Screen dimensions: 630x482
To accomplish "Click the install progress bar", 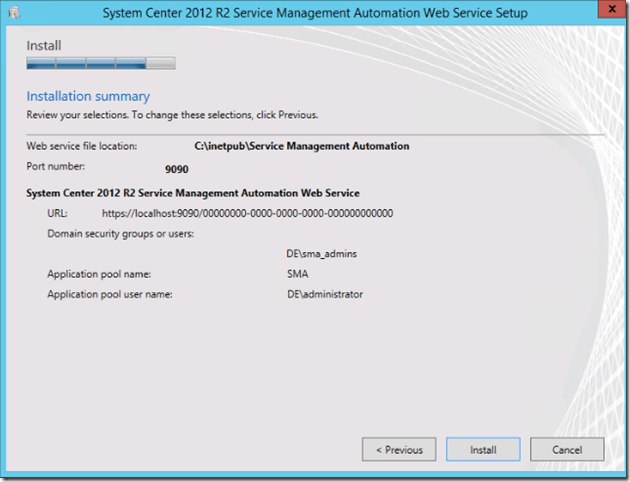I will click(x=100, y=64).
